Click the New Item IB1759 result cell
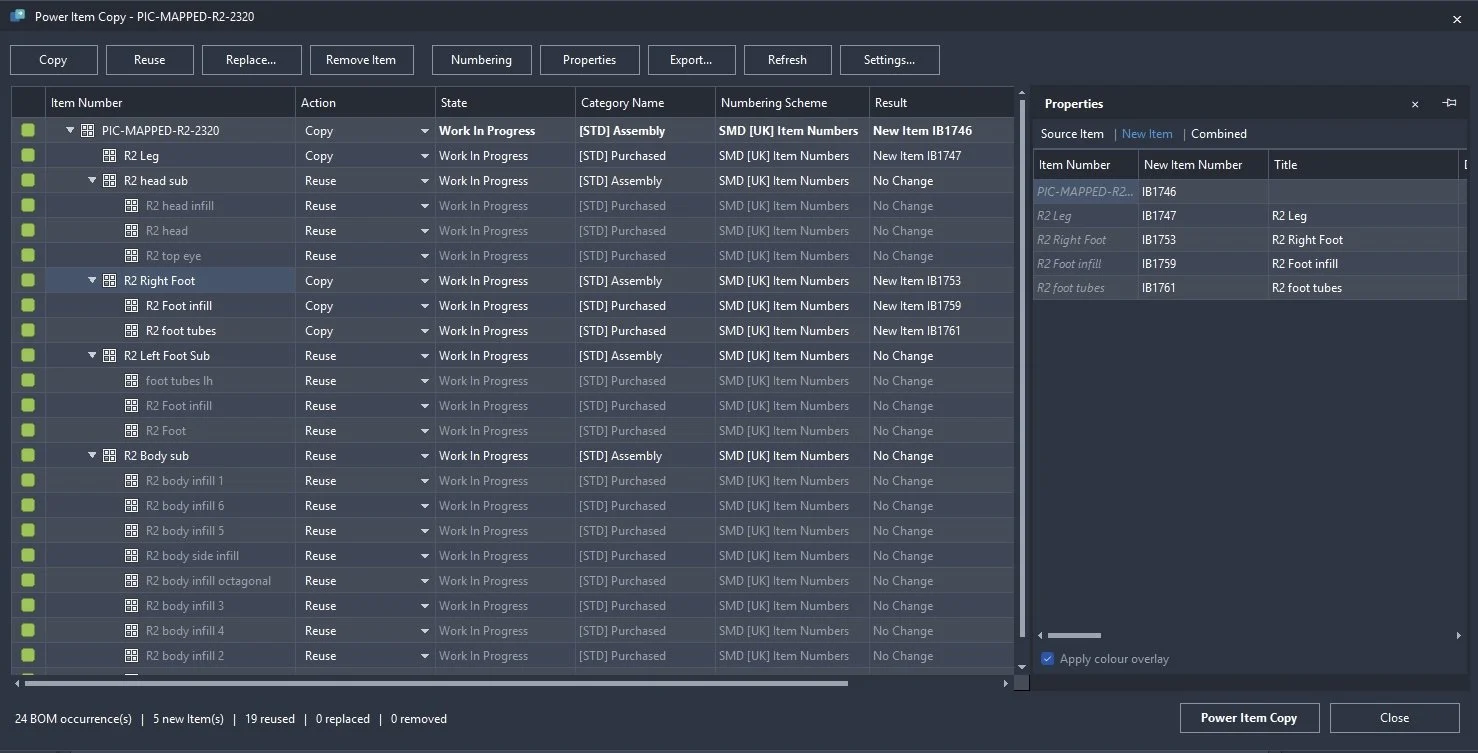Image resolution: width=1478 pixels, height=753 pixels. [x=941, y=306]
